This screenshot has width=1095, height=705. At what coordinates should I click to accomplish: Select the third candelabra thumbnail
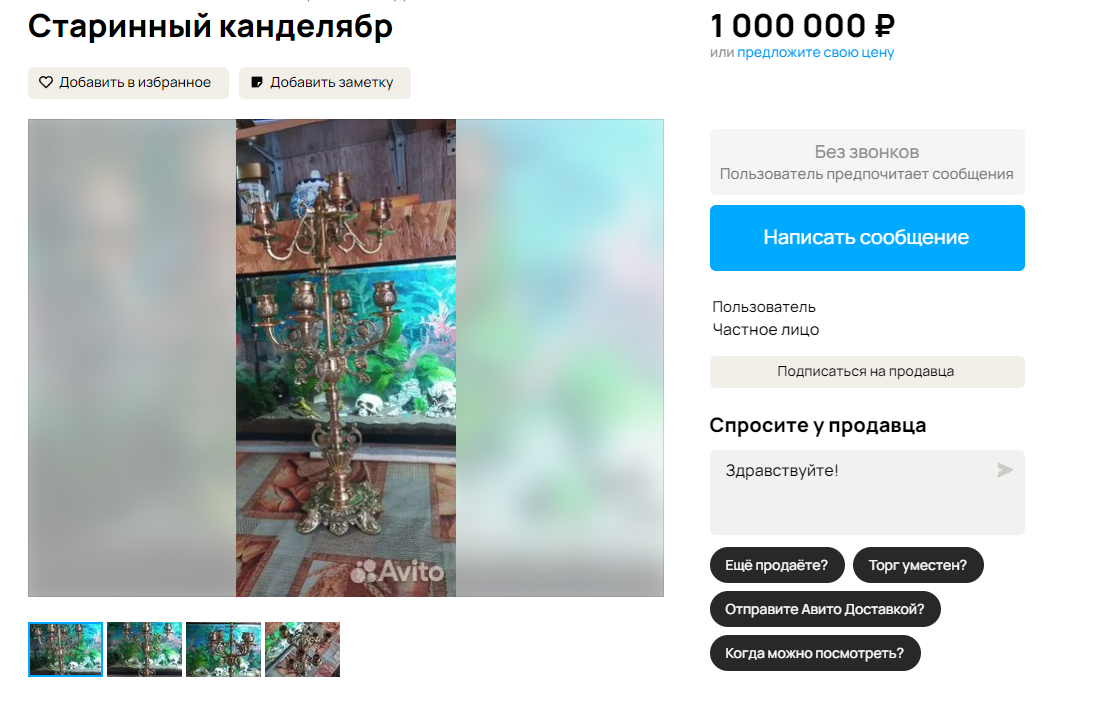(x=223, y=649)
